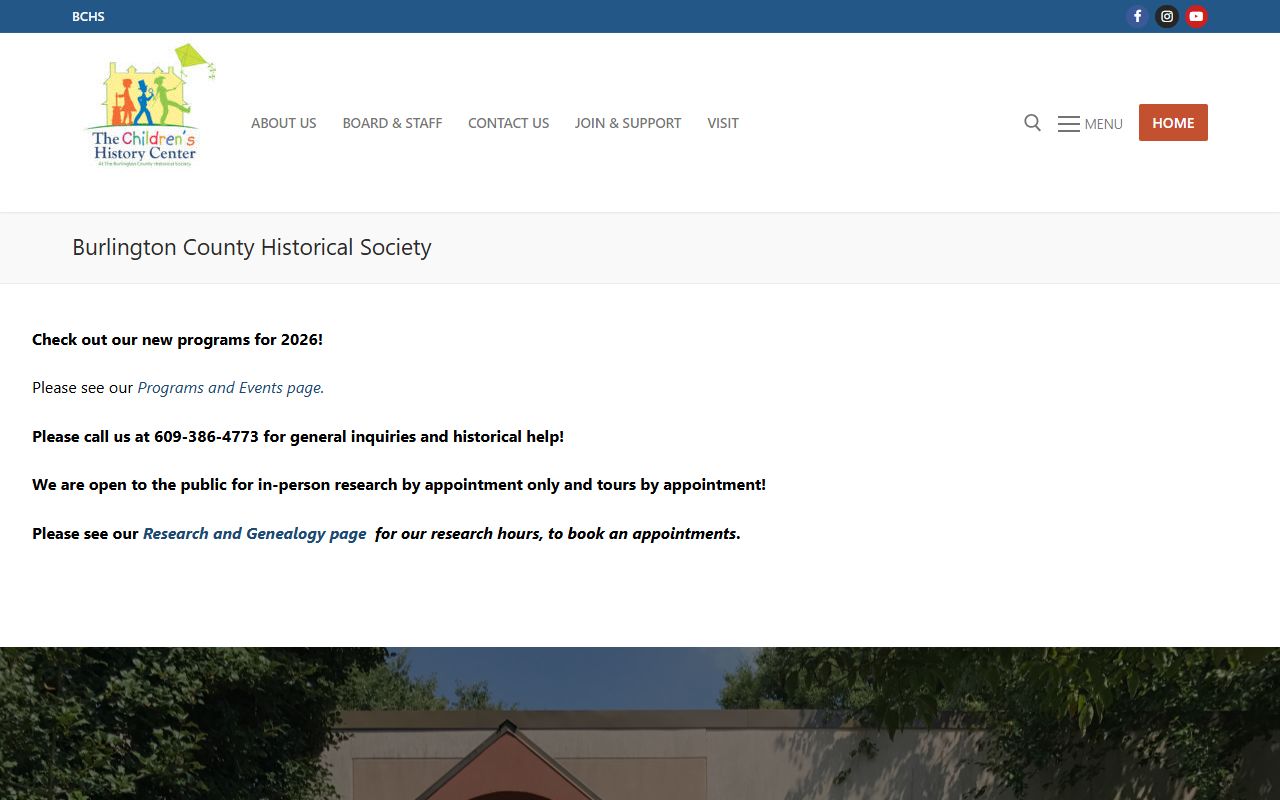The image size is (1280, 800).
Task: Open the Facebook social icon
Action: (1137, 16)
